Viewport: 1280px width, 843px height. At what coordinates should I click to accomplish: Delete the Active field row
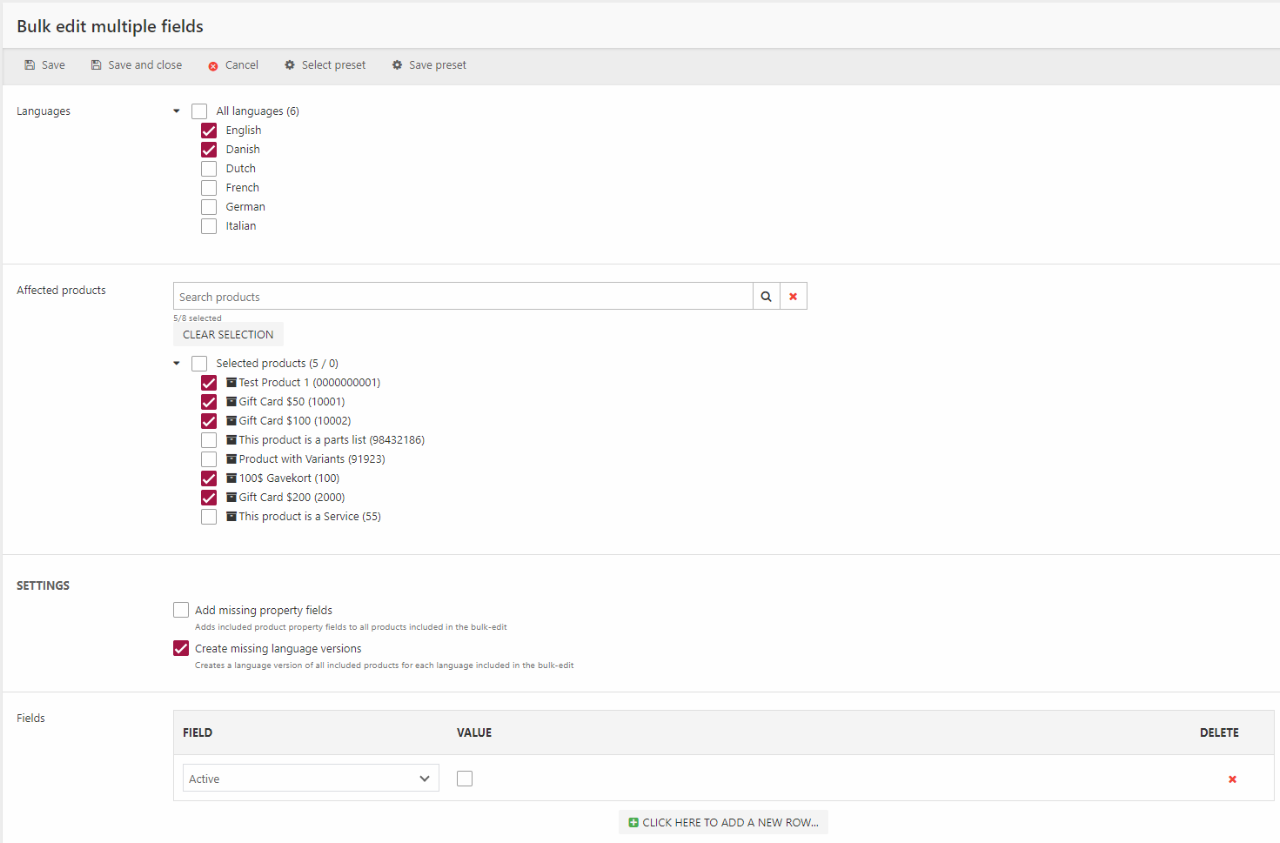1232,779
